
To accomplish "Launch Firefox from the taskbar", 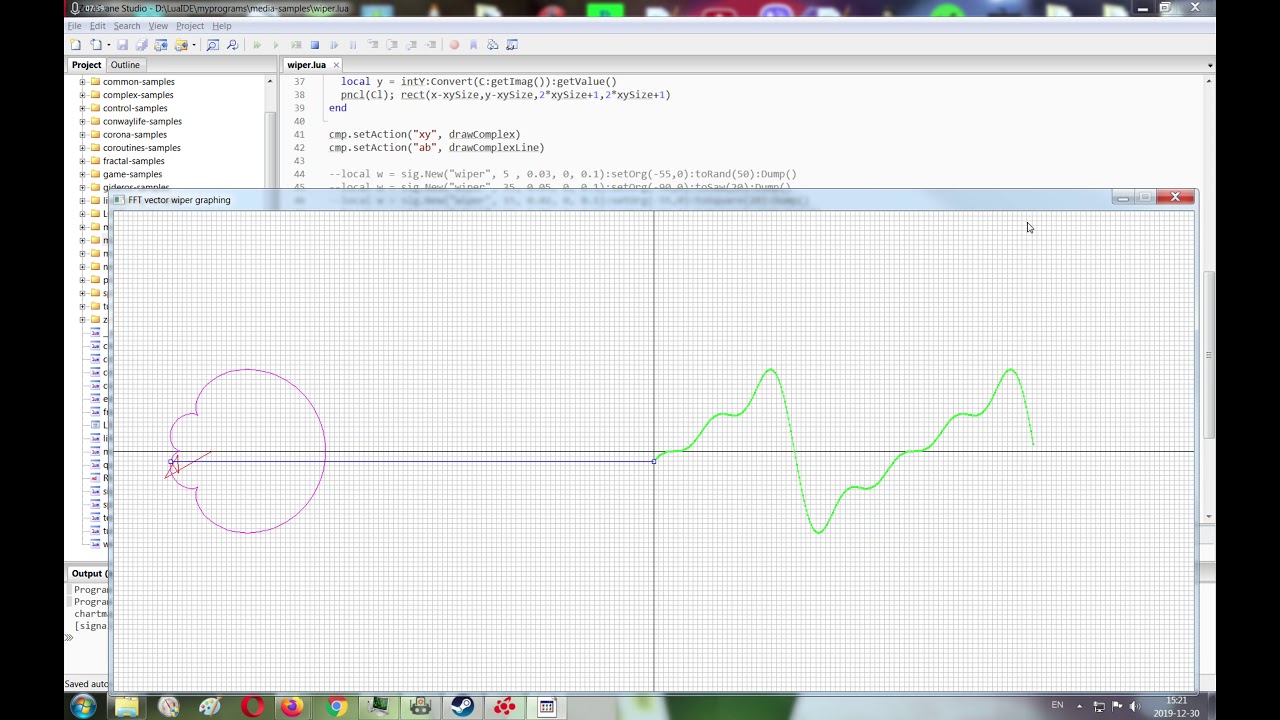I will 292,707.
